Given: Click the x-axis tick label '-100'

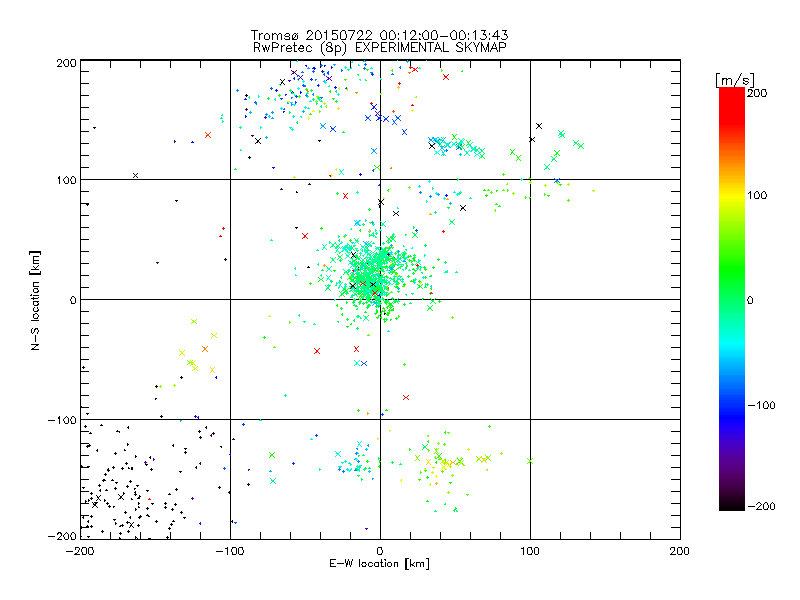Looking at the screenshot, I should pos(230,551).
